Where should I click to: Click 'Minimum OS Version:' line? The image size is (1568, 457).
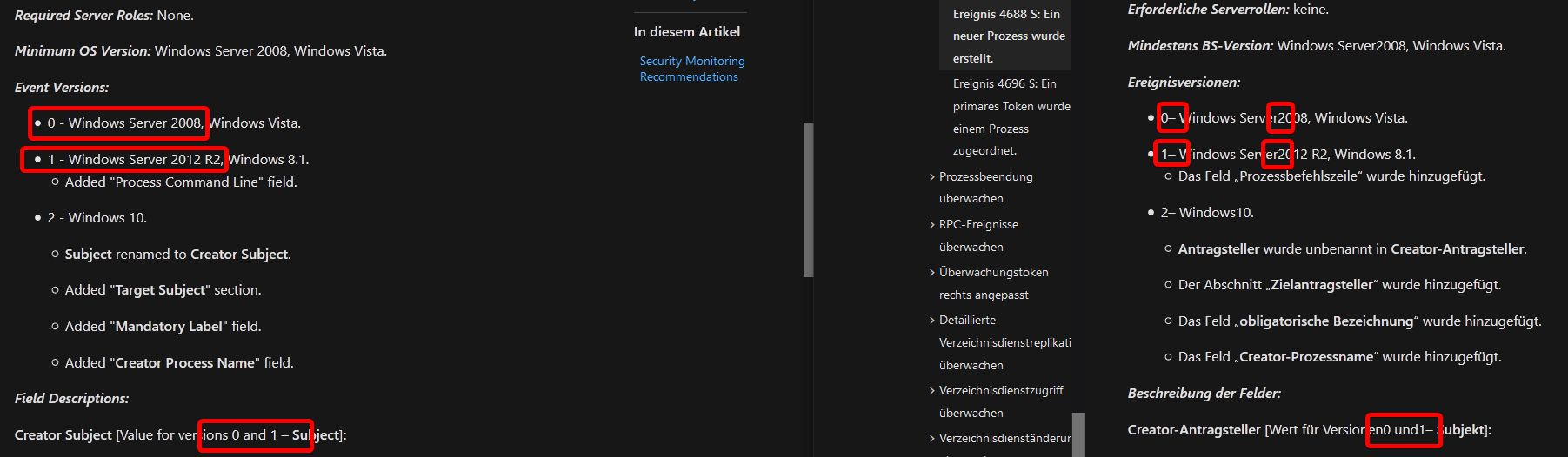point(201,51)
